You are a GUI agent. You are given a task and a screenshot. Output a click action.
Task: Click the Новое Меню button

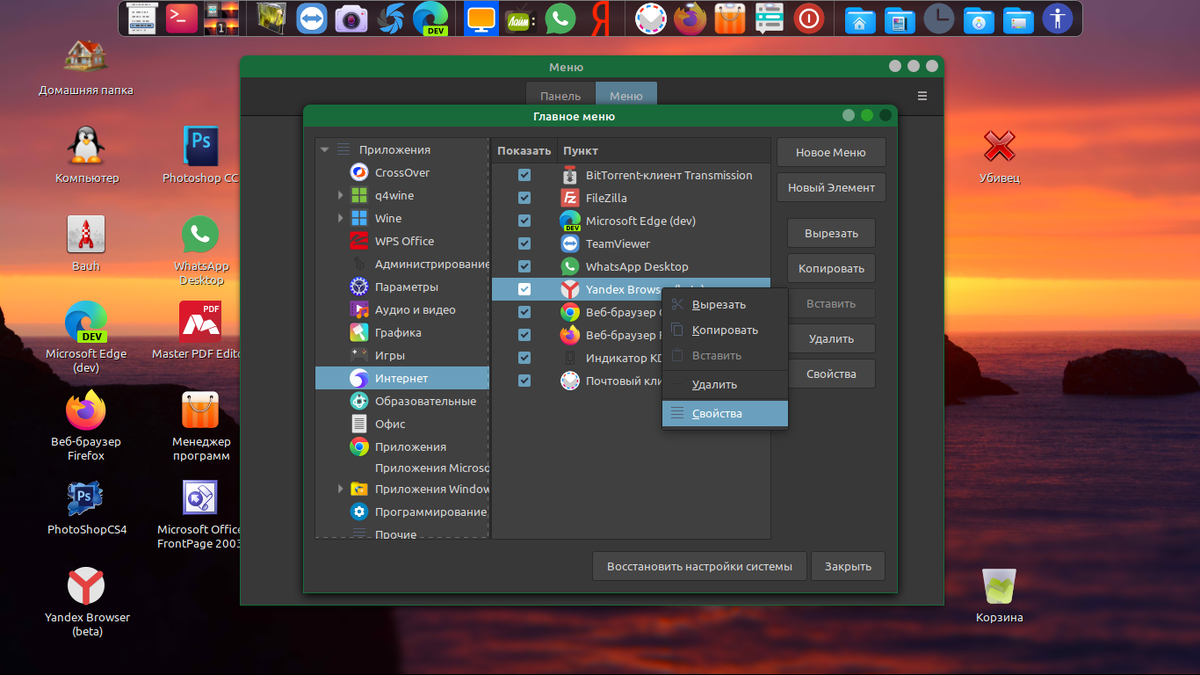click(x=831, y=153)
